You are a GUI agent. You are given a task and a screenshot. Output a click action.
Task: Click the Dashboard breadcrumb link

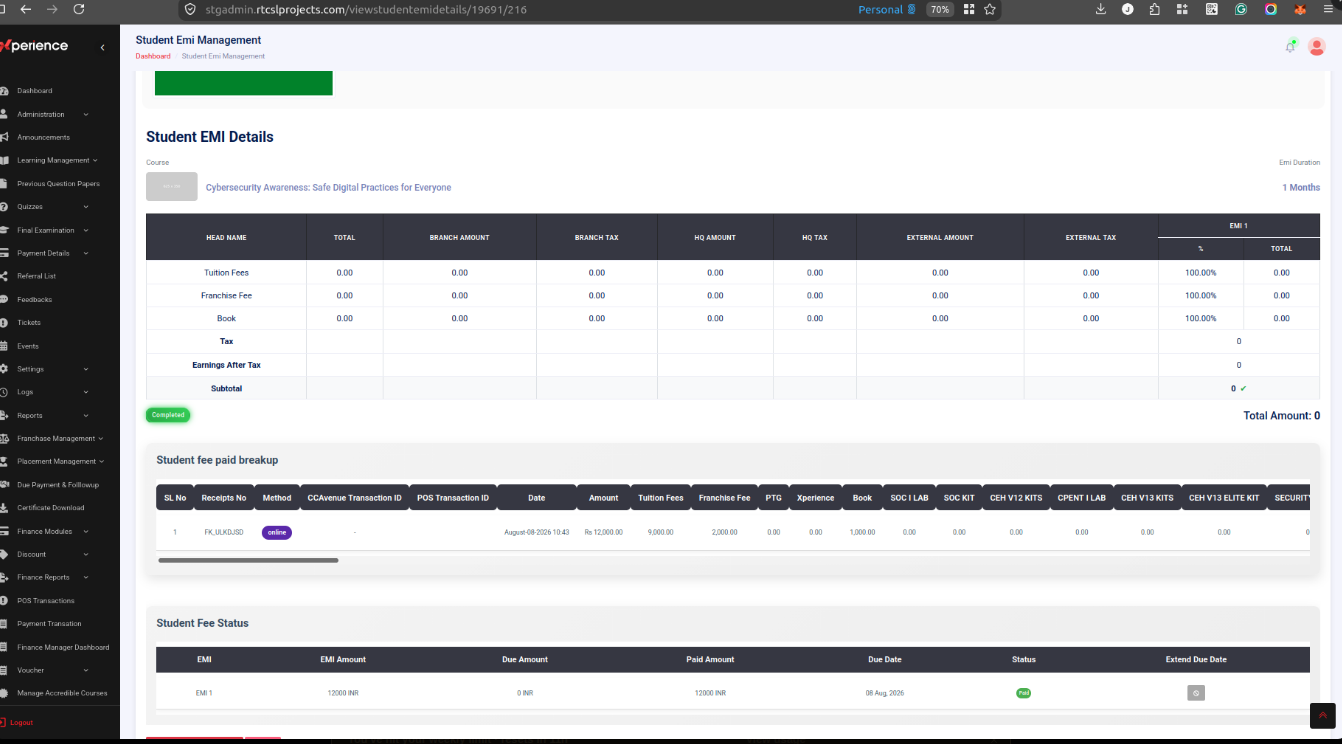click(x=153, y=56)
